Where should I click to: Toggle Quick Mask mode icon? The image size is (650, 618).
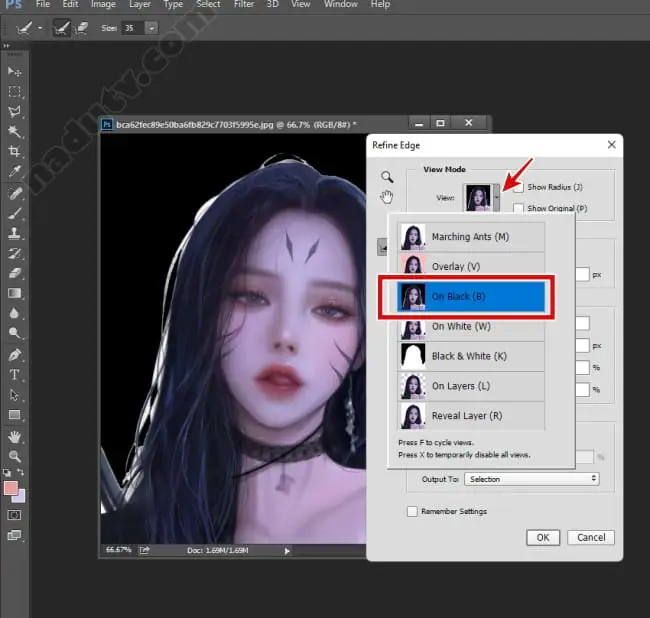pos(15,515)
